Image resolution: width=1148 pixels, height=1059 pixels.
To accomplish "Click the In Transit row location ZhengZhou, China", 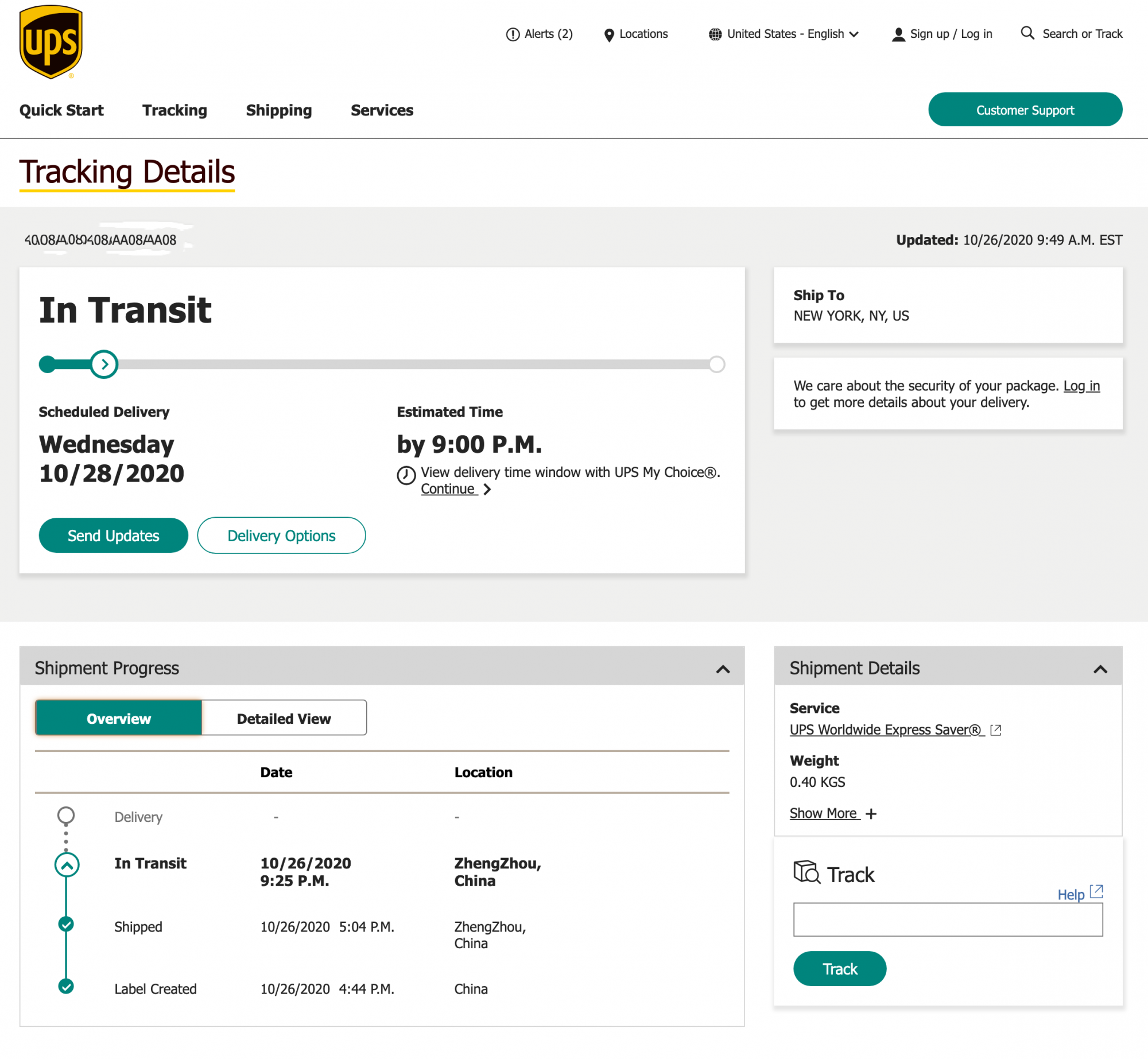I will (x=498, y=872).
